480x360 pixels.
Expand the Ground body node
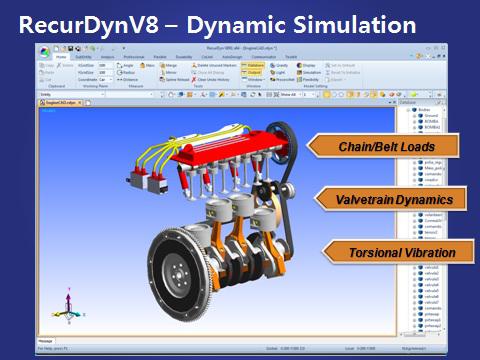tap(414, 116)
